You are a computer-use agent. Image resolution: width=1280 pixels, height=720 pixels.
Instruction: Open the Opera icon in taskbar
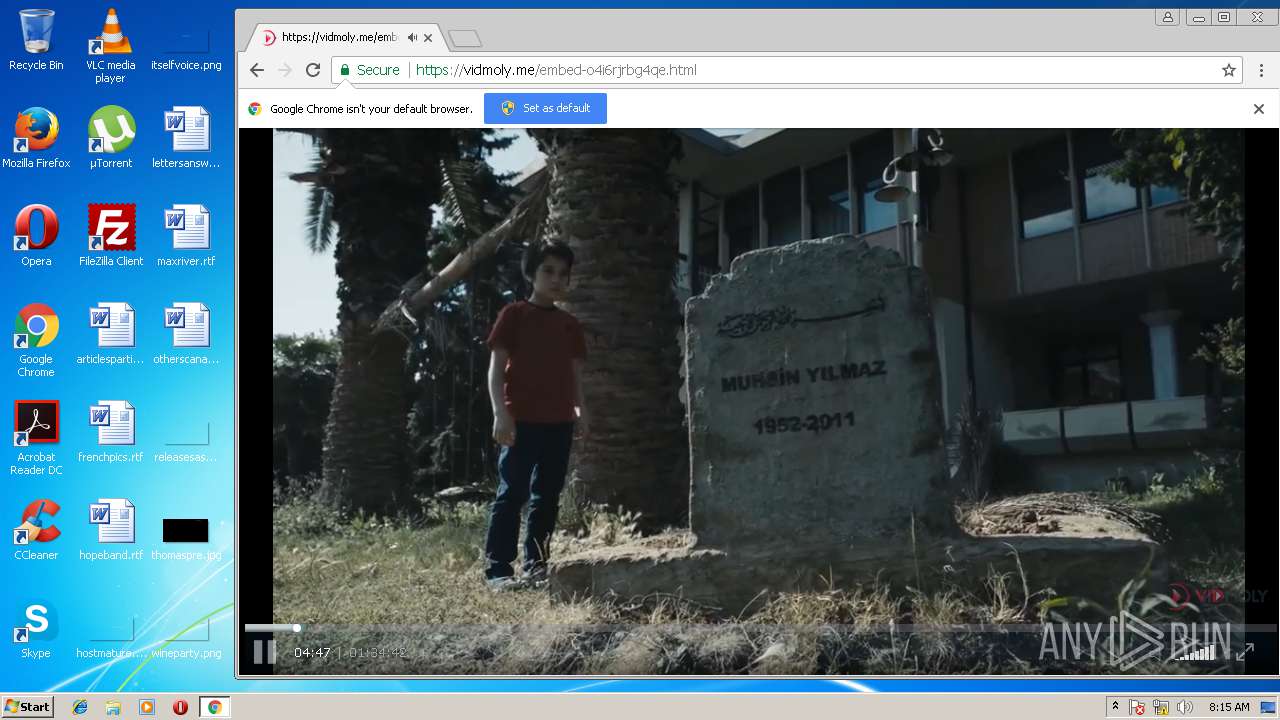click(180, 707)
